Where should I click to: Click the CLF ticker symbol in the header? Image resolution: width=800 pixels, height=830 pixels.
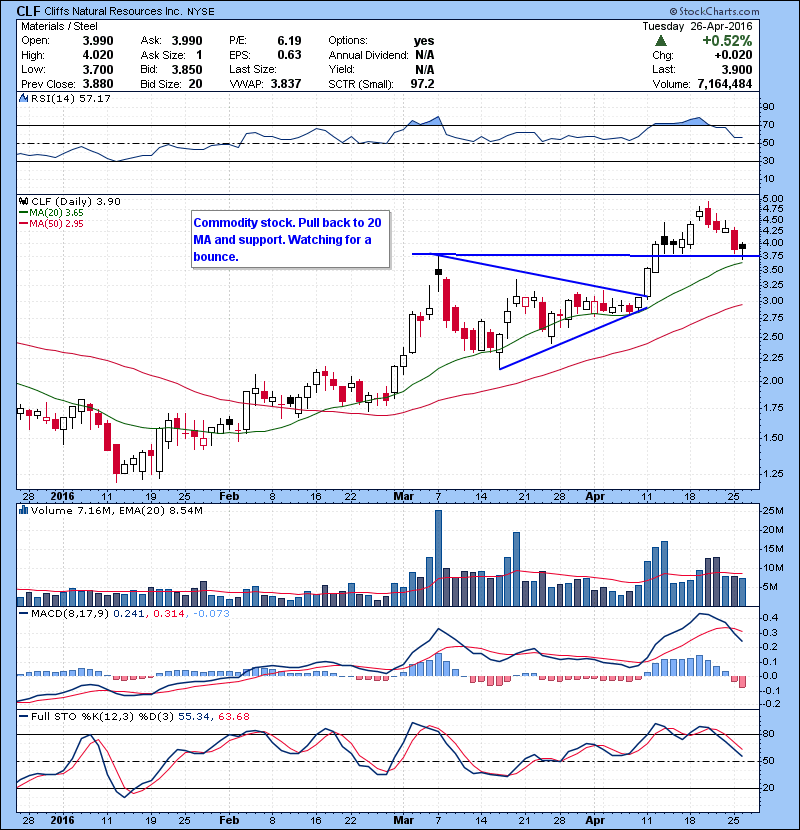29,11
